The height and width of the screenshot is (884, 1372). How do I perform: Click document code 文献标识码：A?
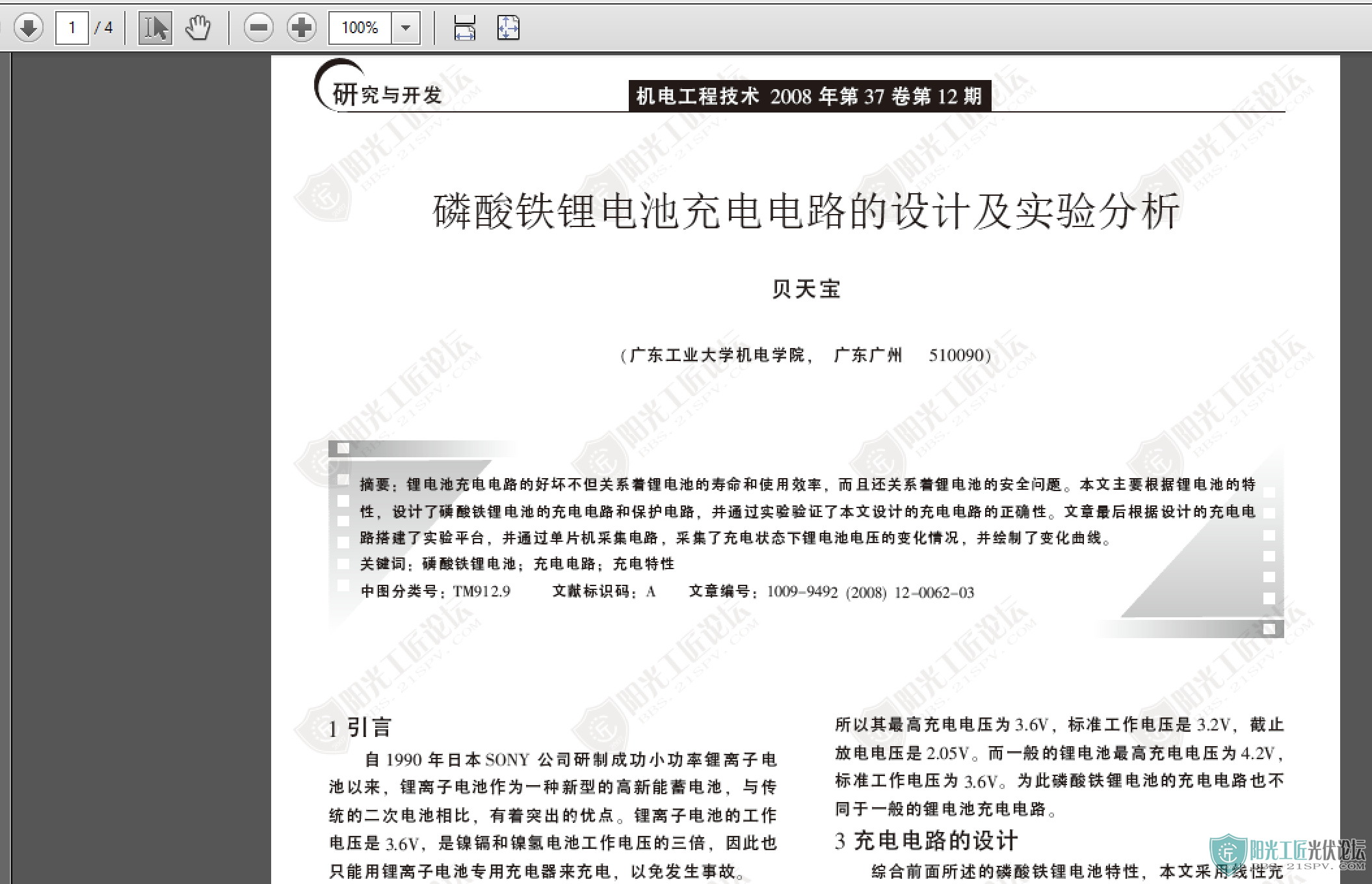604,591
